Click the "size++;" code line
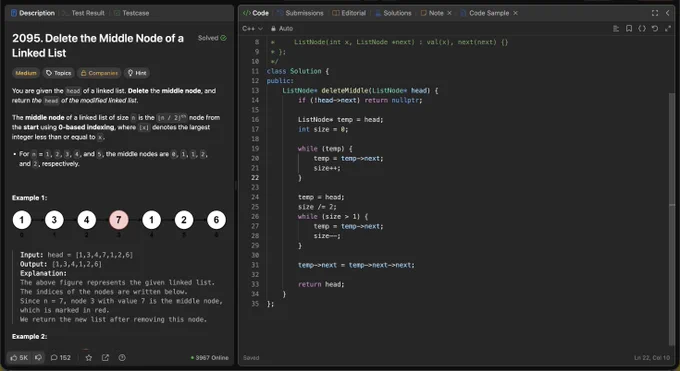 (327, 168)
